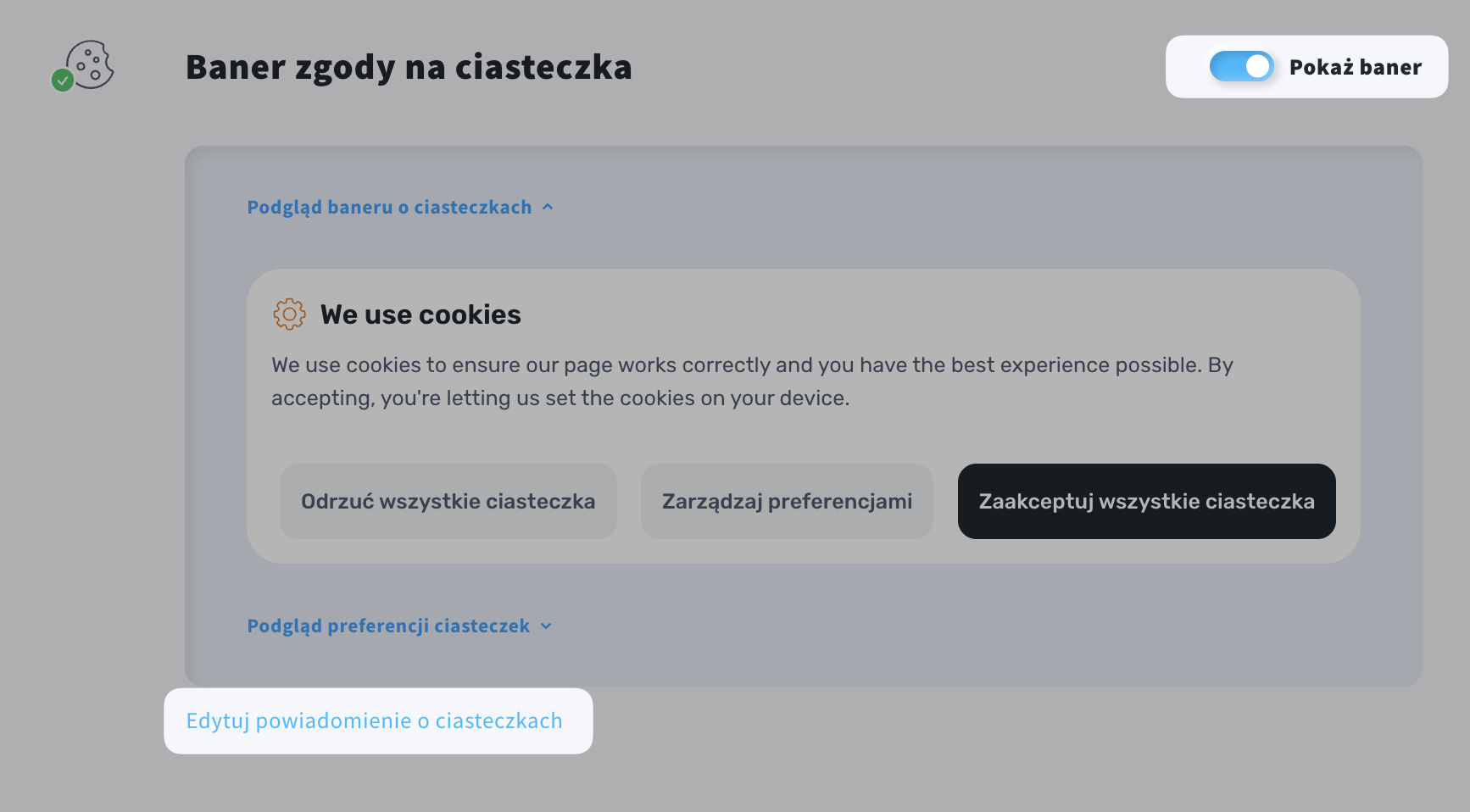The height and width of the screenshot is (812, 1470).
Task: Toggle the Pokaż baner switch off
Action: click(1241, 67)
